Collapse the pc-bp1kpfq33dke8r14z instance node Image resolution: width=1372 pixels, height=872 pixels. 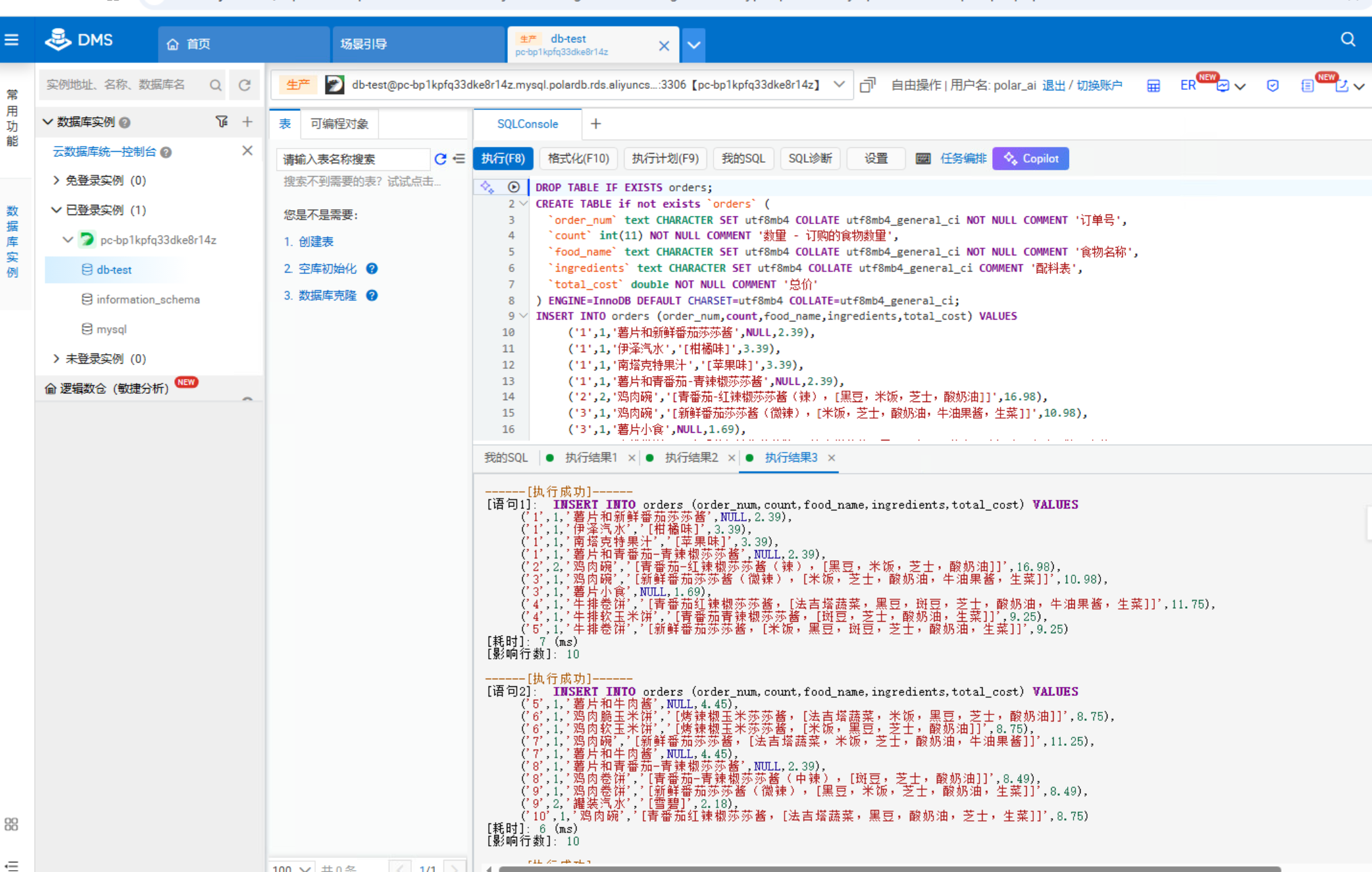(x=67, y=239)
